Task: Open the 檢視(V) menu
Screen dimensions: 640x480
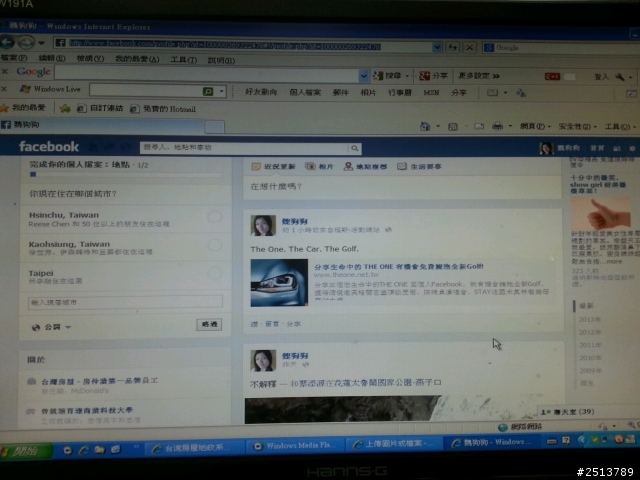Action: (x=90, y=59)
